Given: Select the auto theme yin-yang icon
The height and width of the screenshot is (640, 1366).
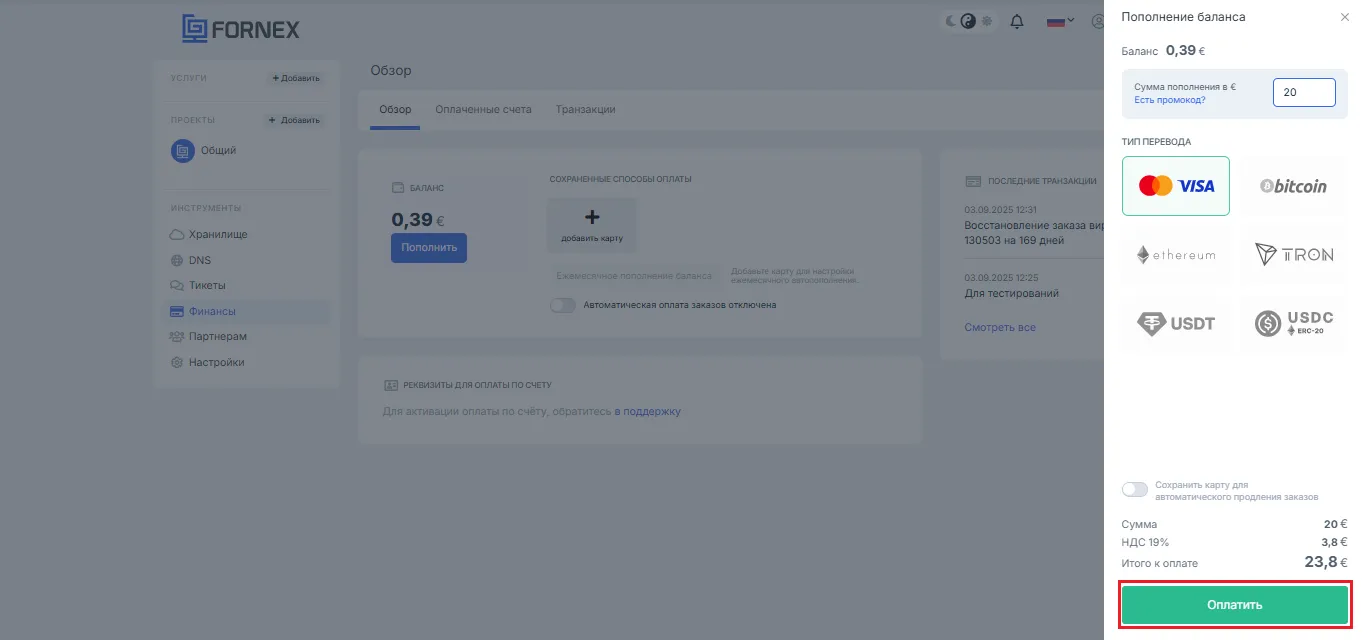Looking at the screenshot, I should coord(968,21).
